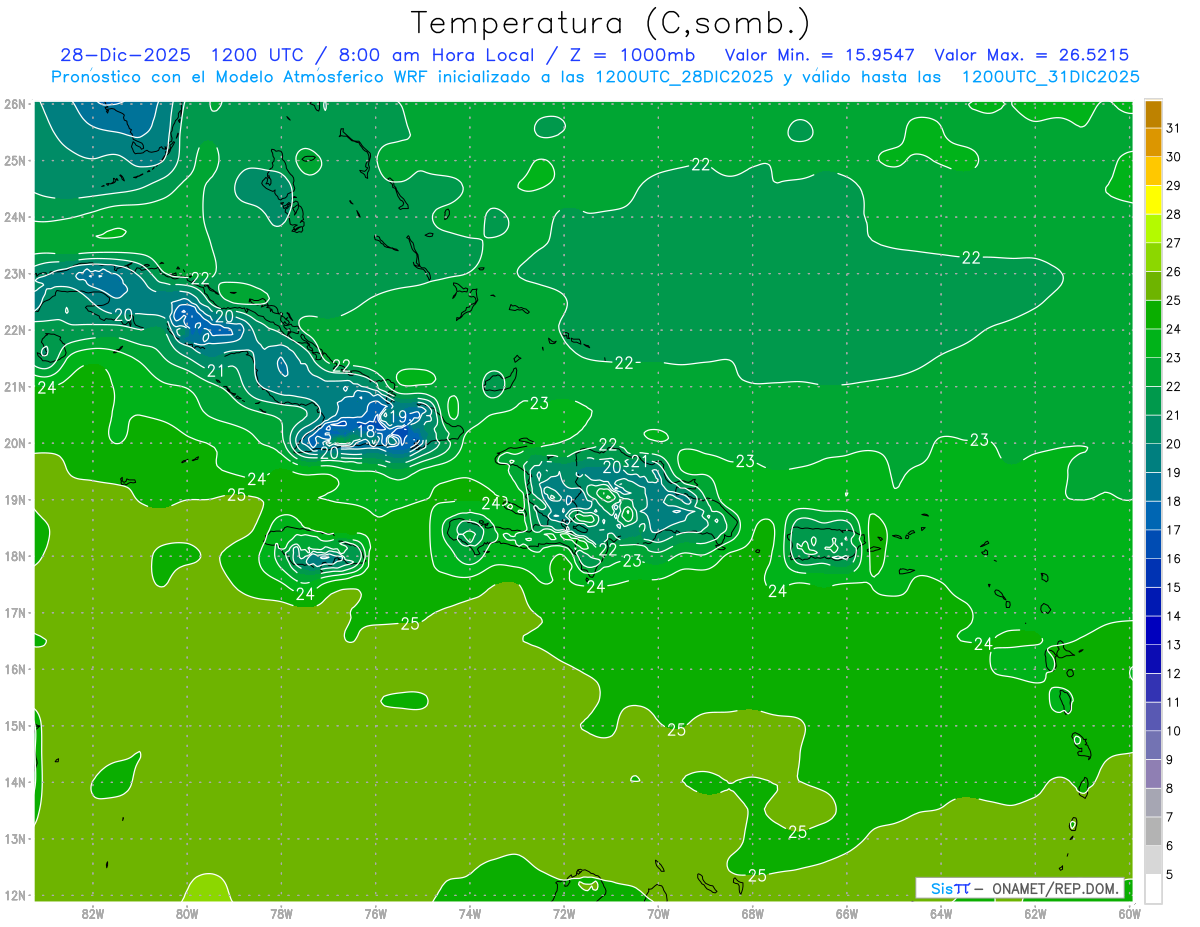Click the '60W' longitude axis label
Viewport: 1200px width, 927px height.
coord(1129,914)
